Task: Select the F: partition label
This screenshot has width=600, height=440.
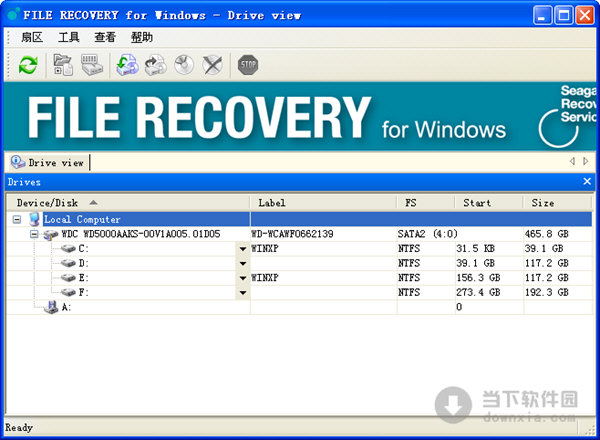Action: [83, 292]
